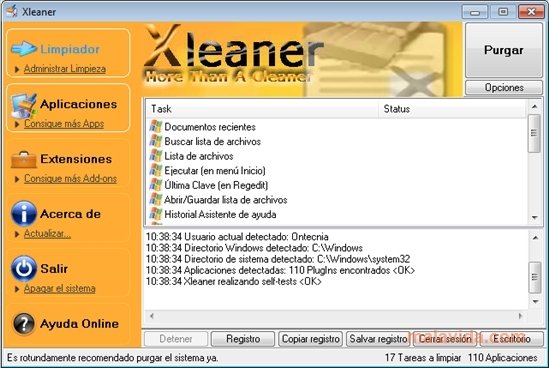Click the Escritorio button

(x=512, y=339)
